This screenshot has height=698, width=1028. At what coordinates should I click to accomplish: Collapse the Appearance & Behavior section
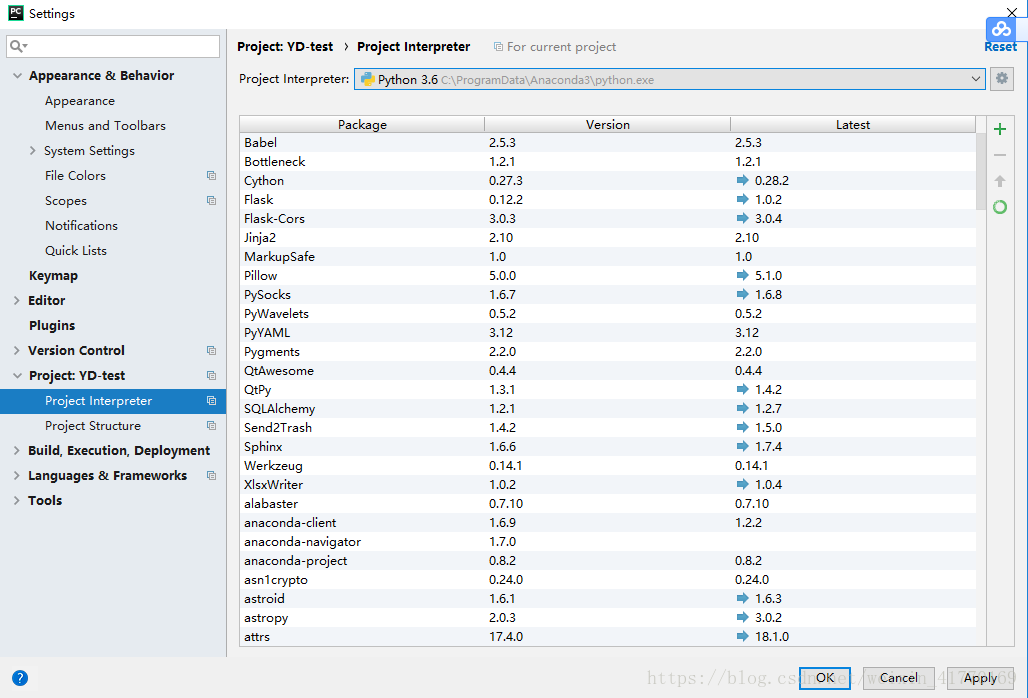17,76
